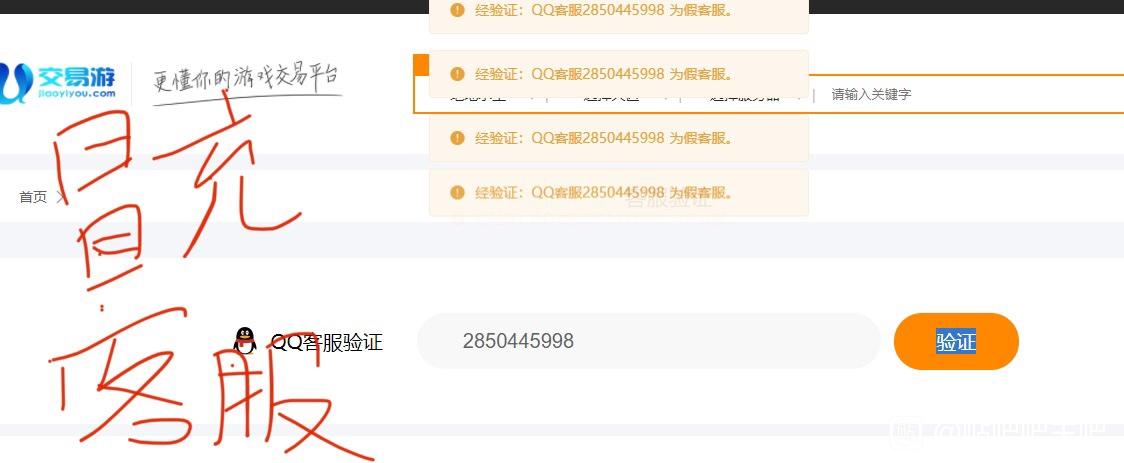Viewport: 1124px width, 463px height.
Task: Open the server selection dropdown
Action: click(x=747, y=95)
